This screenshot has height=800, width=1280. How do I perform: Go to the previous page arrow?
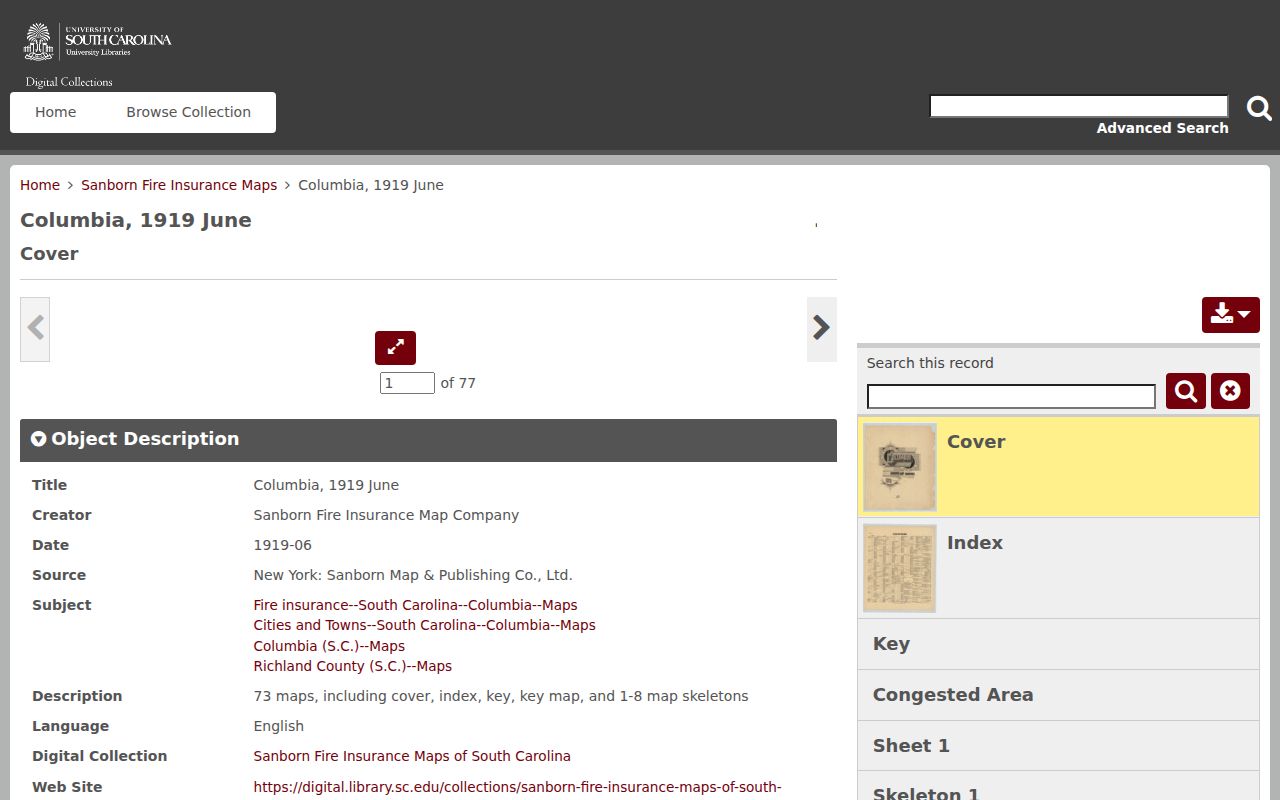(x=35, y=329)
